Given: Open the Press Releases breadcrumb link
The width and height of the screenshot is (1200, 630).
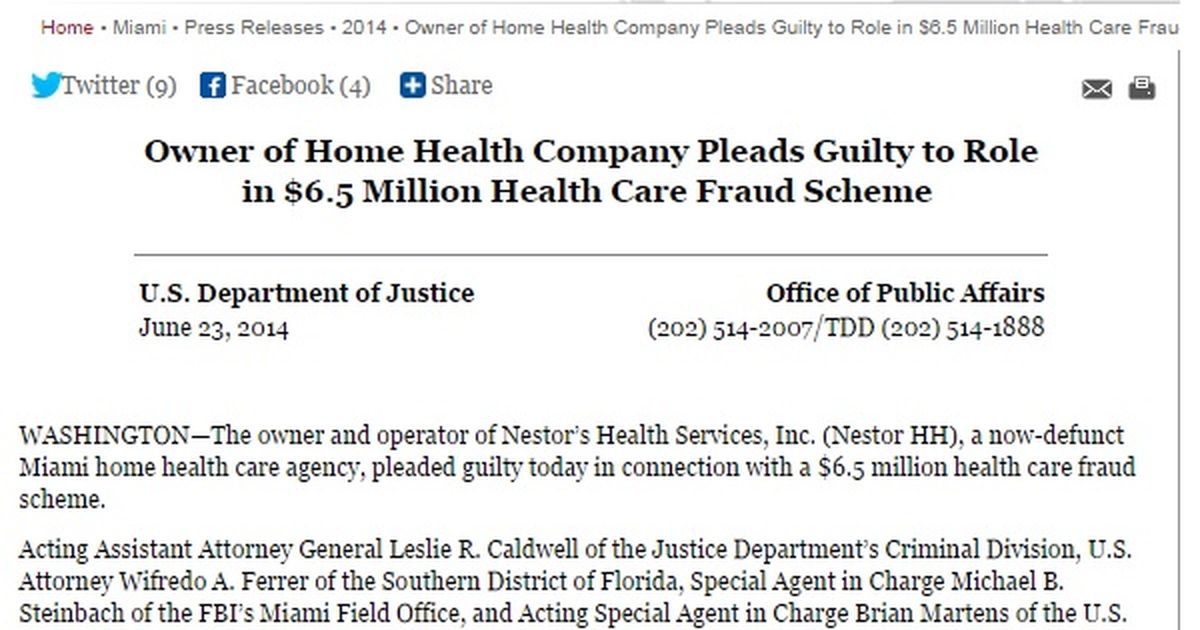Looking at the screenshot, I should point(256,28).
